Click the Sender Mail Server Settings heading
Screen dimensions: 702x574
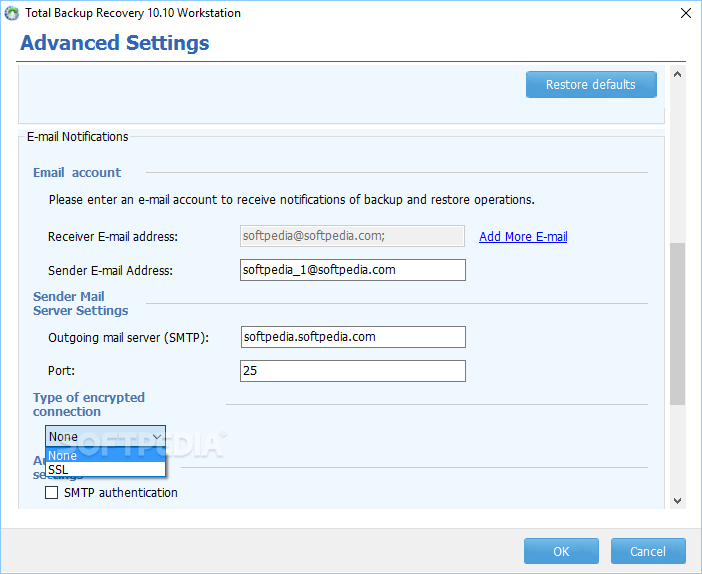[x=81, y=304]
